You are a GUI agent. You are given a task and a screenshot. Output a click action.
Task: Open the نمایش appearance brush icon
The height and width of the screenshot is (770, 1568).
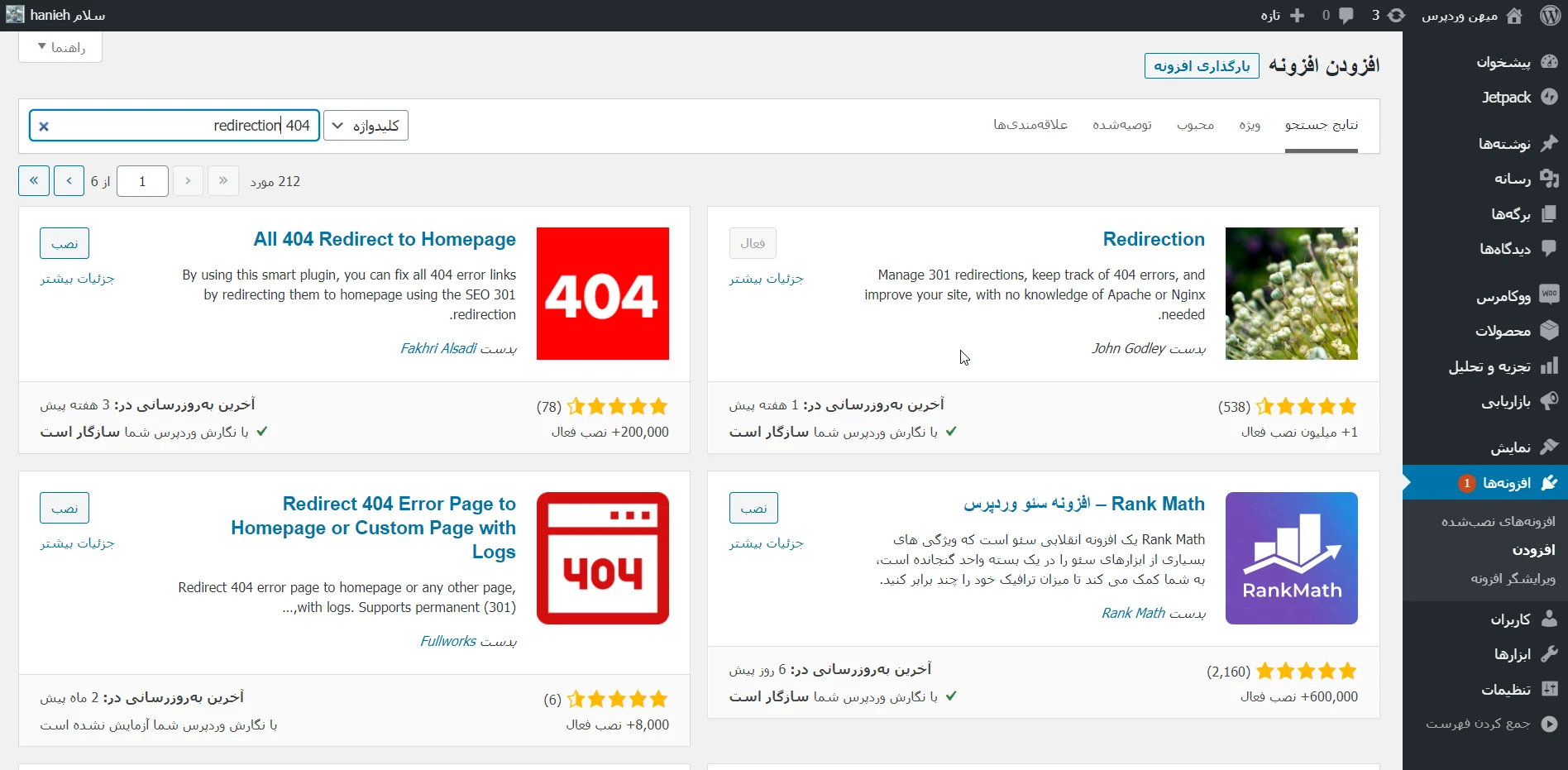click(1549, 447)
